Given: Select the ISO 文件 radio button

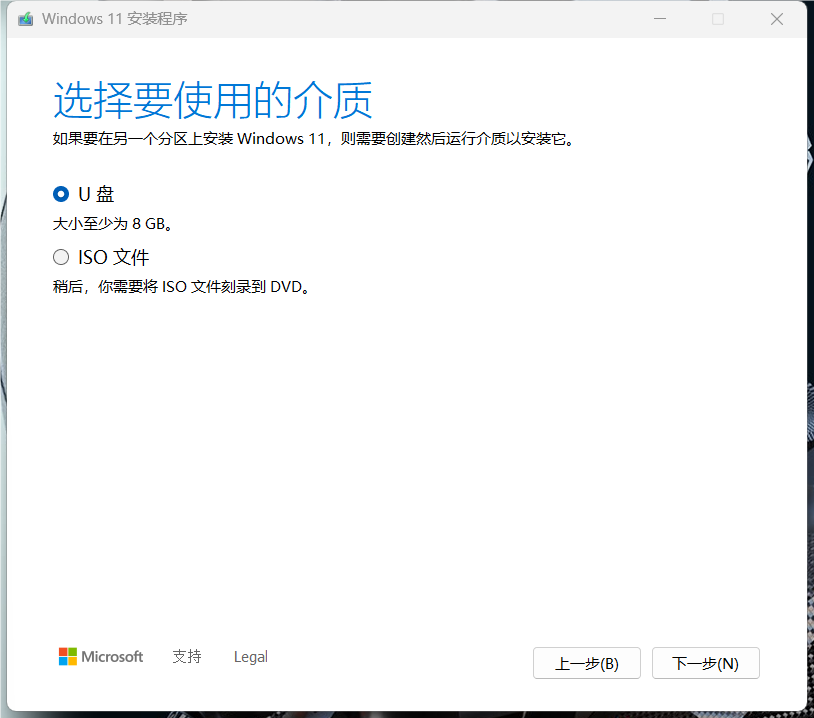Looking at the screenshot, I should pos(61,257).
